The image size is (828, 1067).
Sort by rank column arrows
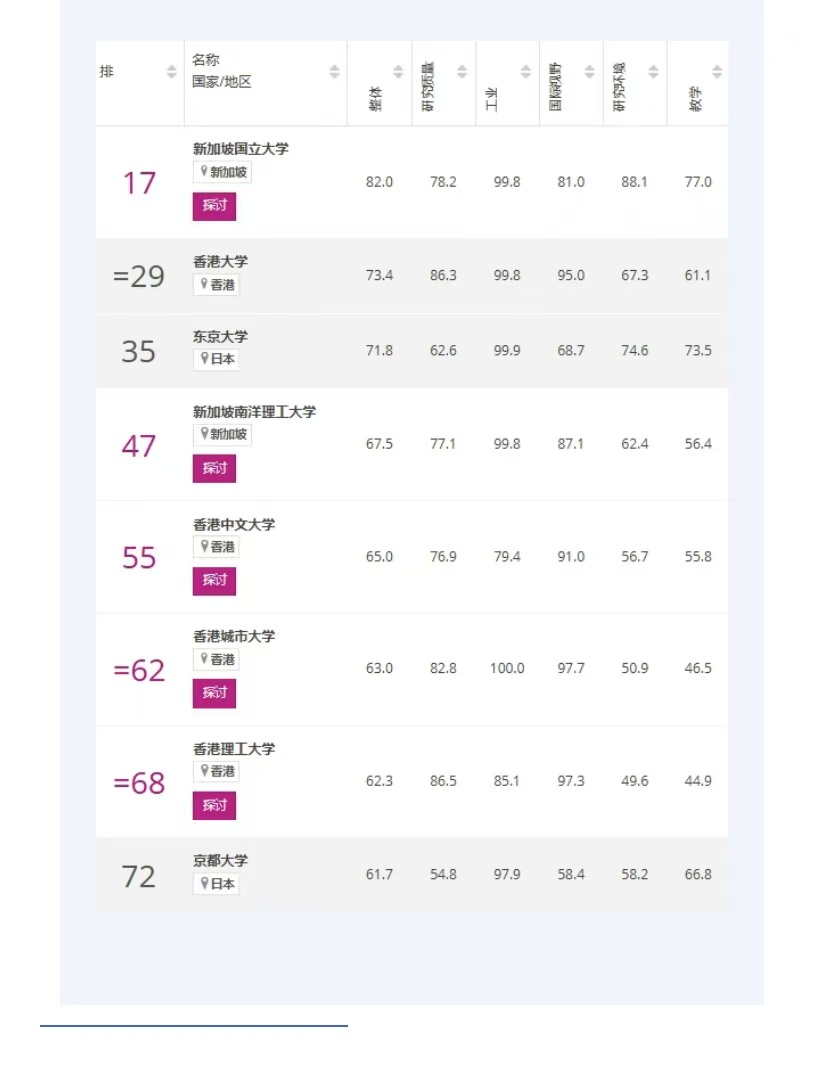click(171, 71)
